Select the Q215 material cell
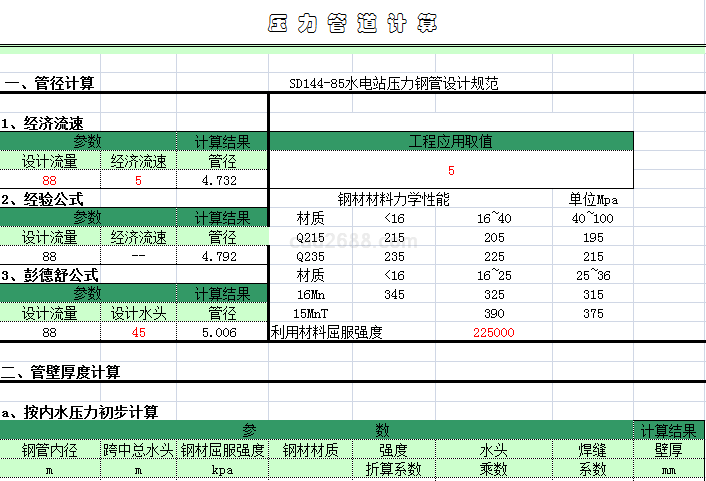706x481 pixels. [311, 238]
